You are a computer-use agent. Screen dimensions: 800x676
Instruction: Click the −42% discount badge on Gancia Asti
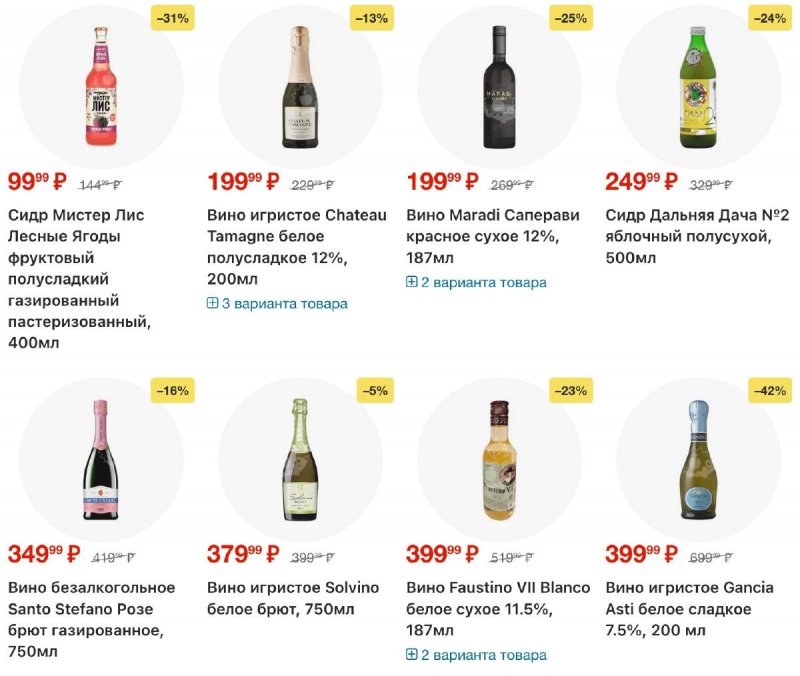[768, 390]
